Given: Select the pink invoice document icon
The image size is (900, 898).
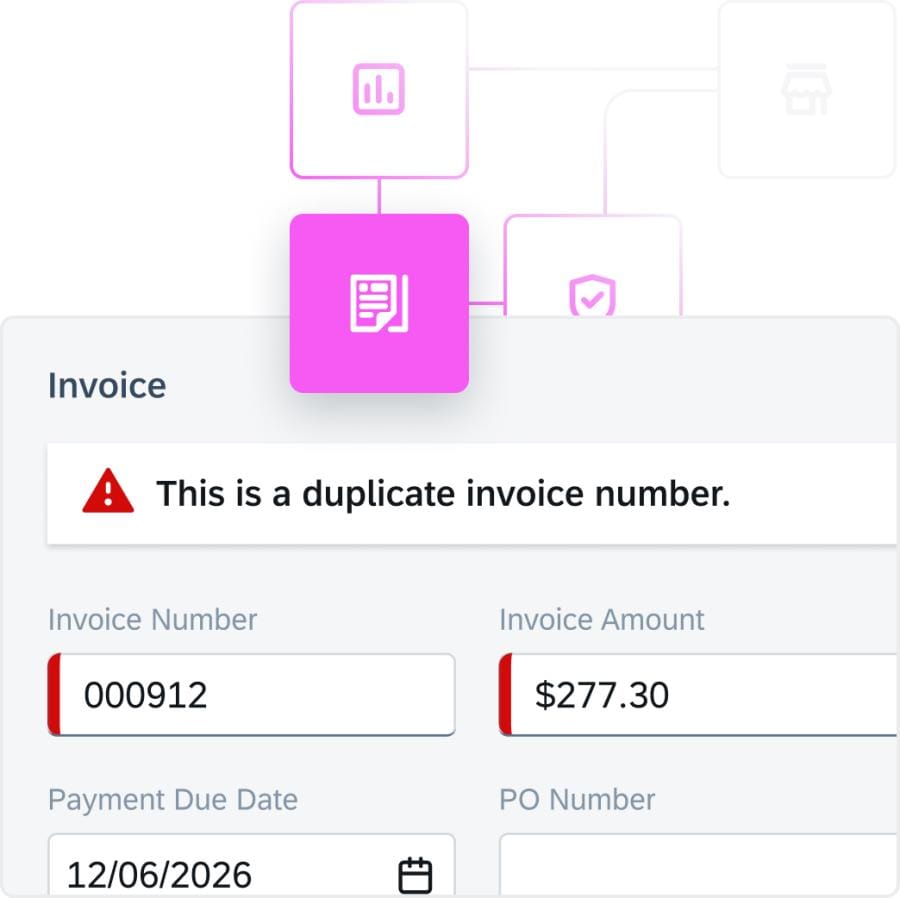Looking at the screenshot, I should pyautogui.click(x=379, y=303).
